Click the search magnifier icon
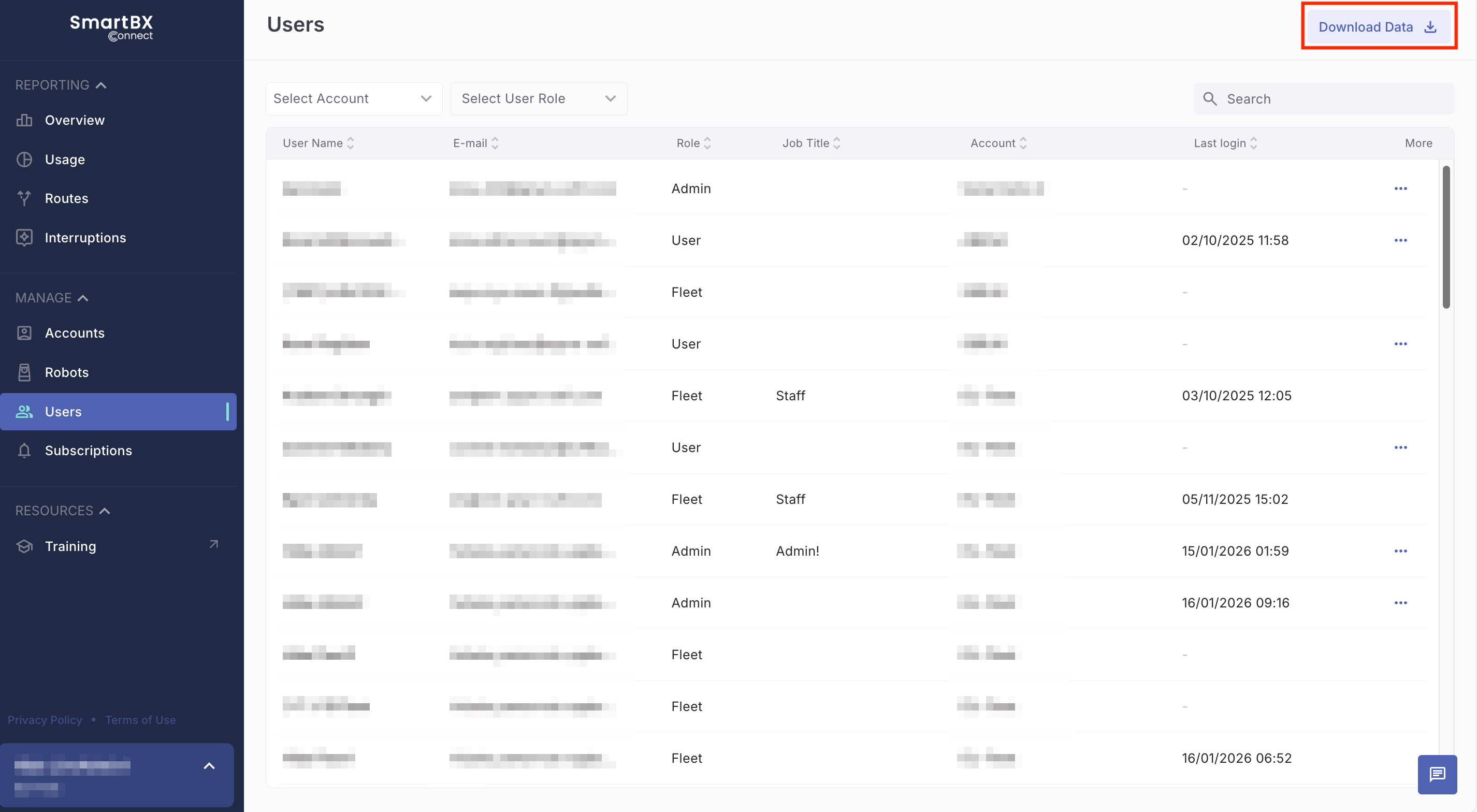The height and width of the screenshot is (812, 1477). [x=1209, y=98]
